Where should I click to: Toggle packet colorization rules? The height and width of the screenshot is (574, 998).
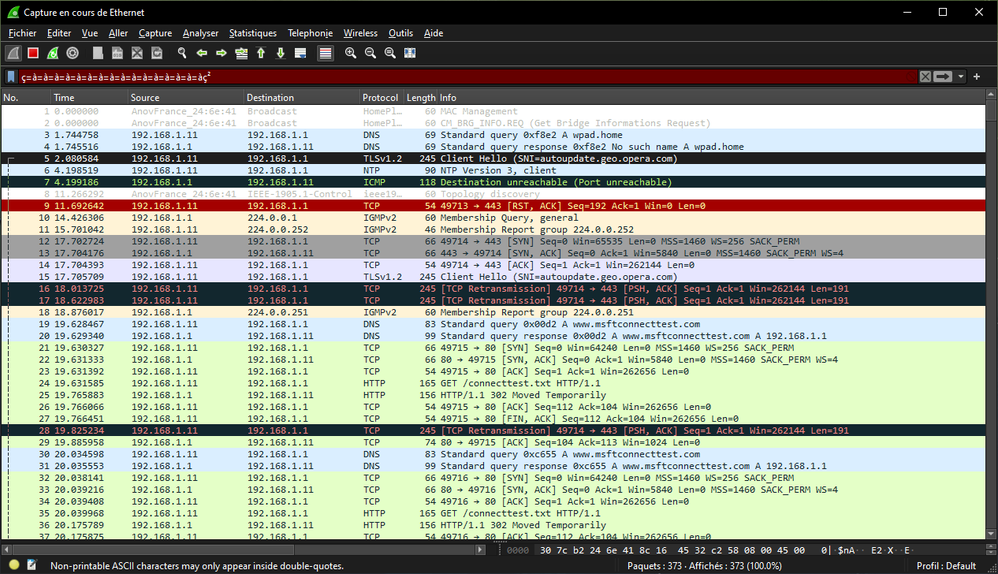[326, 53]
